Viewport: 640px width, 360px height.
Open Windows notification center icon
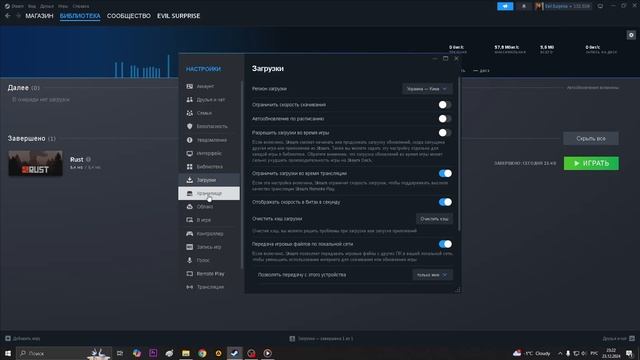pos(629,353)
